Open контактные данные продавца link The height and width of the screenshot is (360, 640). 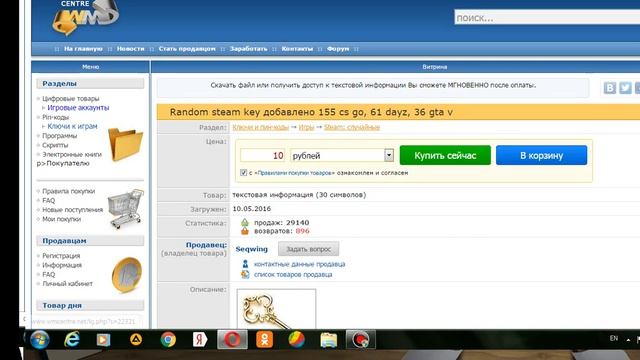[300, 264]
